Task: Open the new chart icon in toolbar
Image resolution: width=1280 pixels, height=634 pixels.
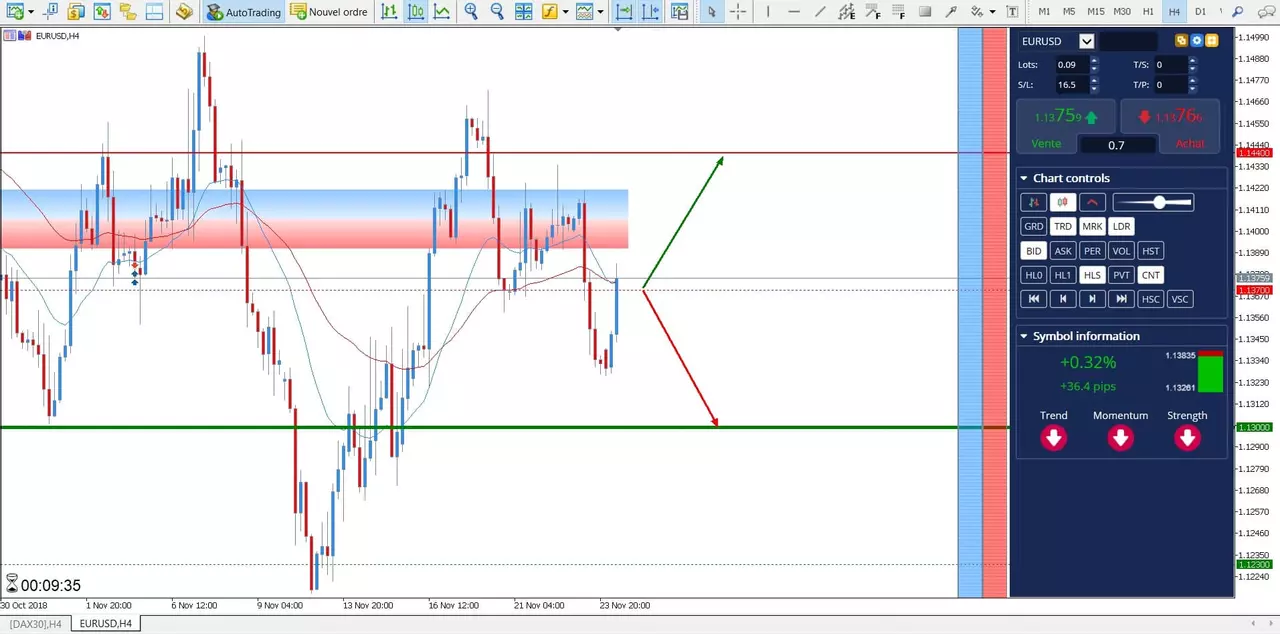Action: (15, 12)
